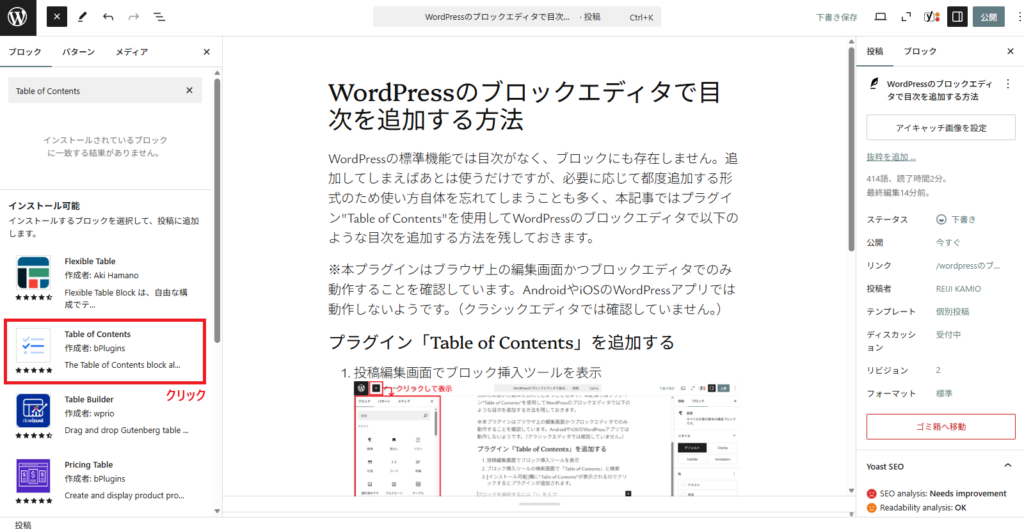
Task: Select the pencil Tools icon
Action: click(x=83, y=17)
